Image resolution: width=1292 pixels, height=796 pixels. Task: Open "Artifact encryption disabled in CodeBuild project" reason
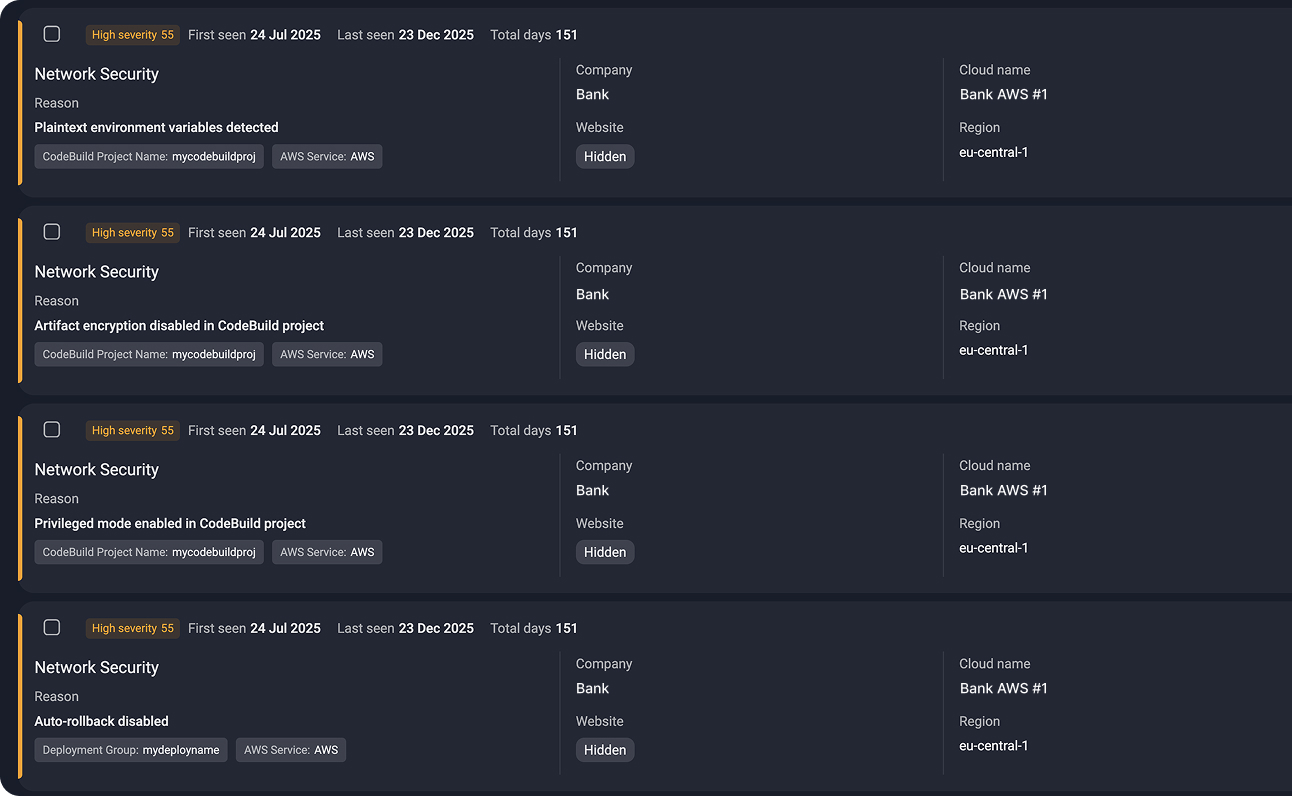coord(179,326)
